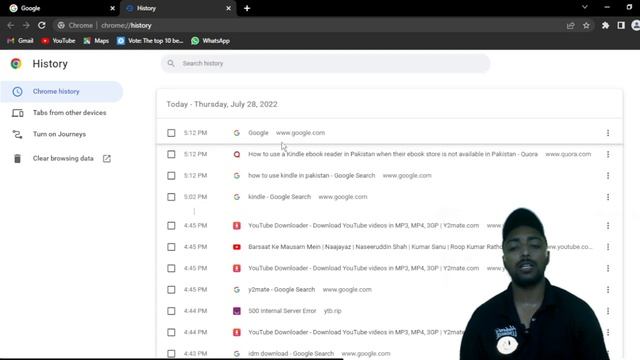Switch to the Google tab
The height and width of the screenshot is (360, 640).
(x=59, y=8)
